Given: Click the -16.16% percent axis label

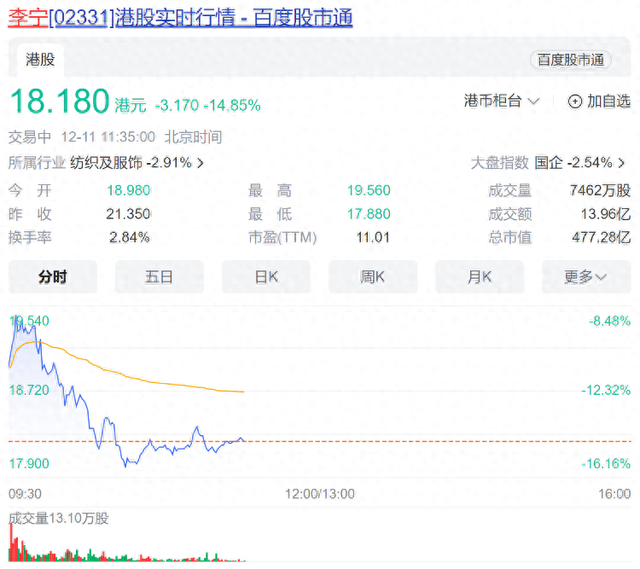Looking at the screenshot, I should click(606, 464).
